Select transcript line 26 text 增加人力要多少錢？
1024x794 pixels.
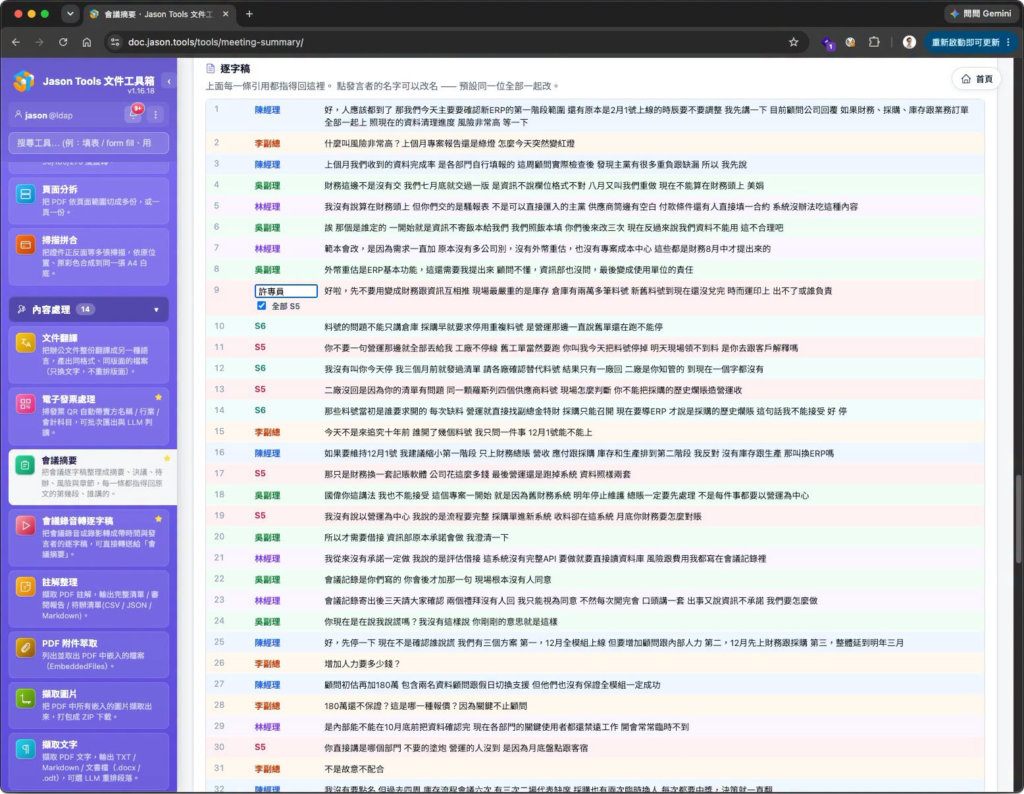[362, 664]
